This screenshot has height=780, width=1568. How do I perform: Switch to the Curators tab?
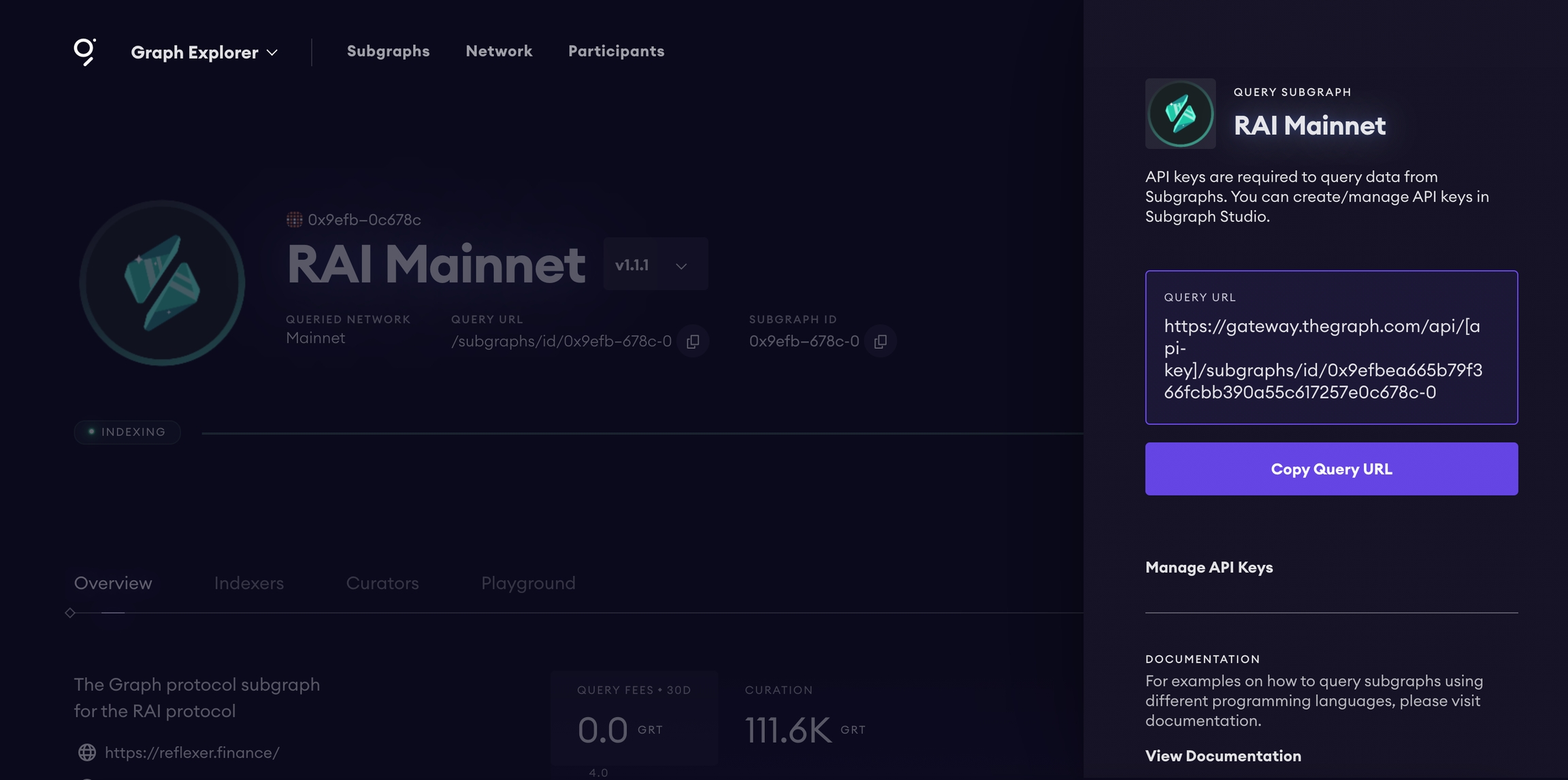click(x=382, y=583)
